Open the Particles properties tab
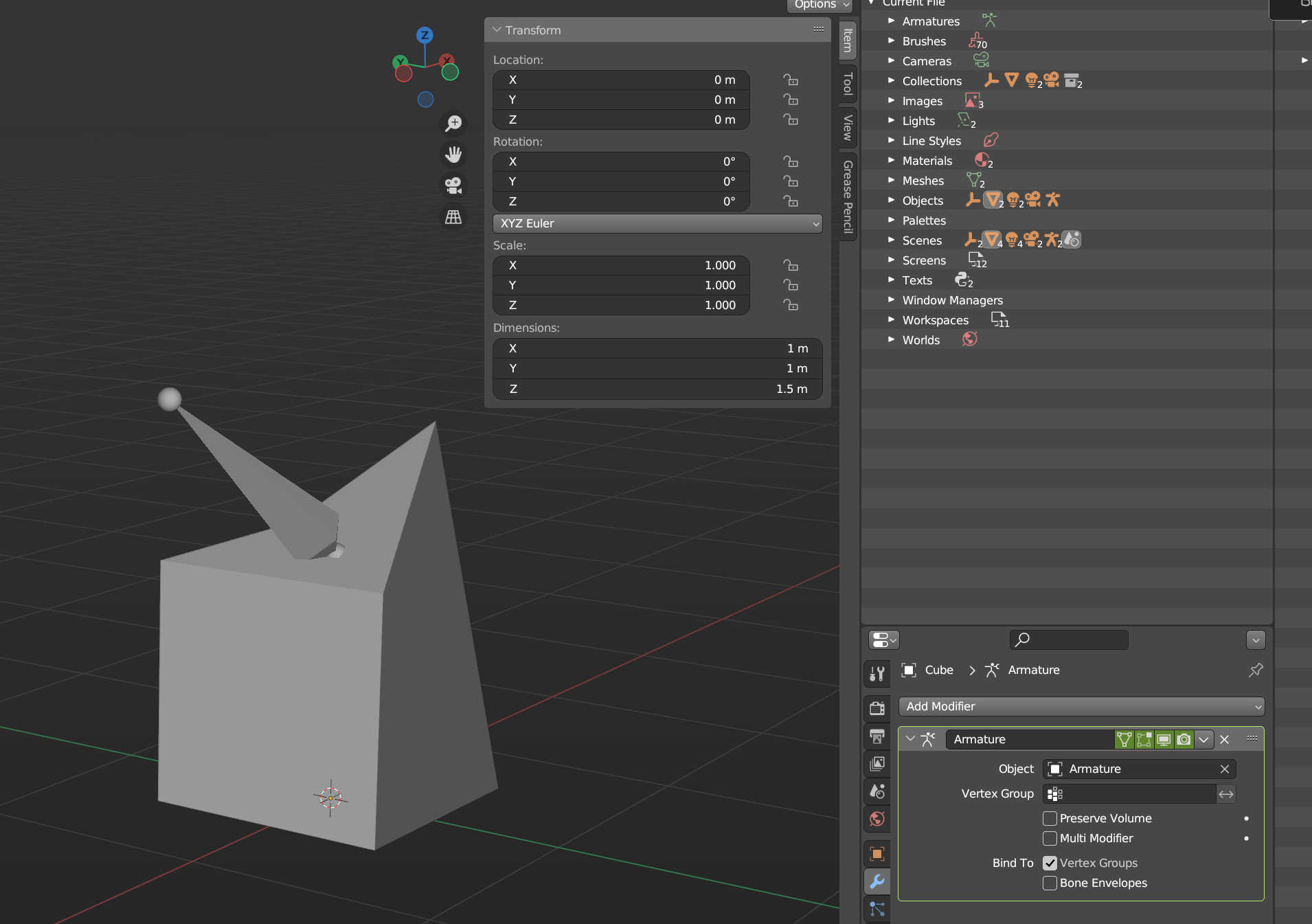 pyautogui.click(x=877, y=909)
